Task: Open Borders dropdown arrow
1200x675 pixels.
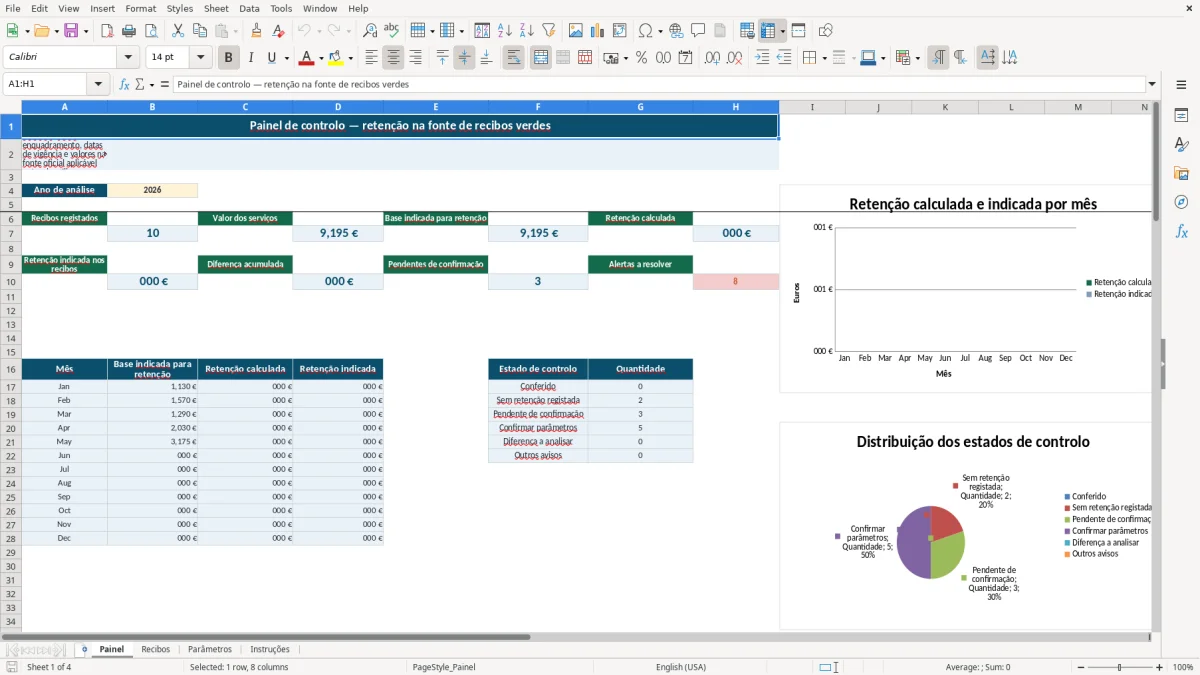Action: [824, 58]
